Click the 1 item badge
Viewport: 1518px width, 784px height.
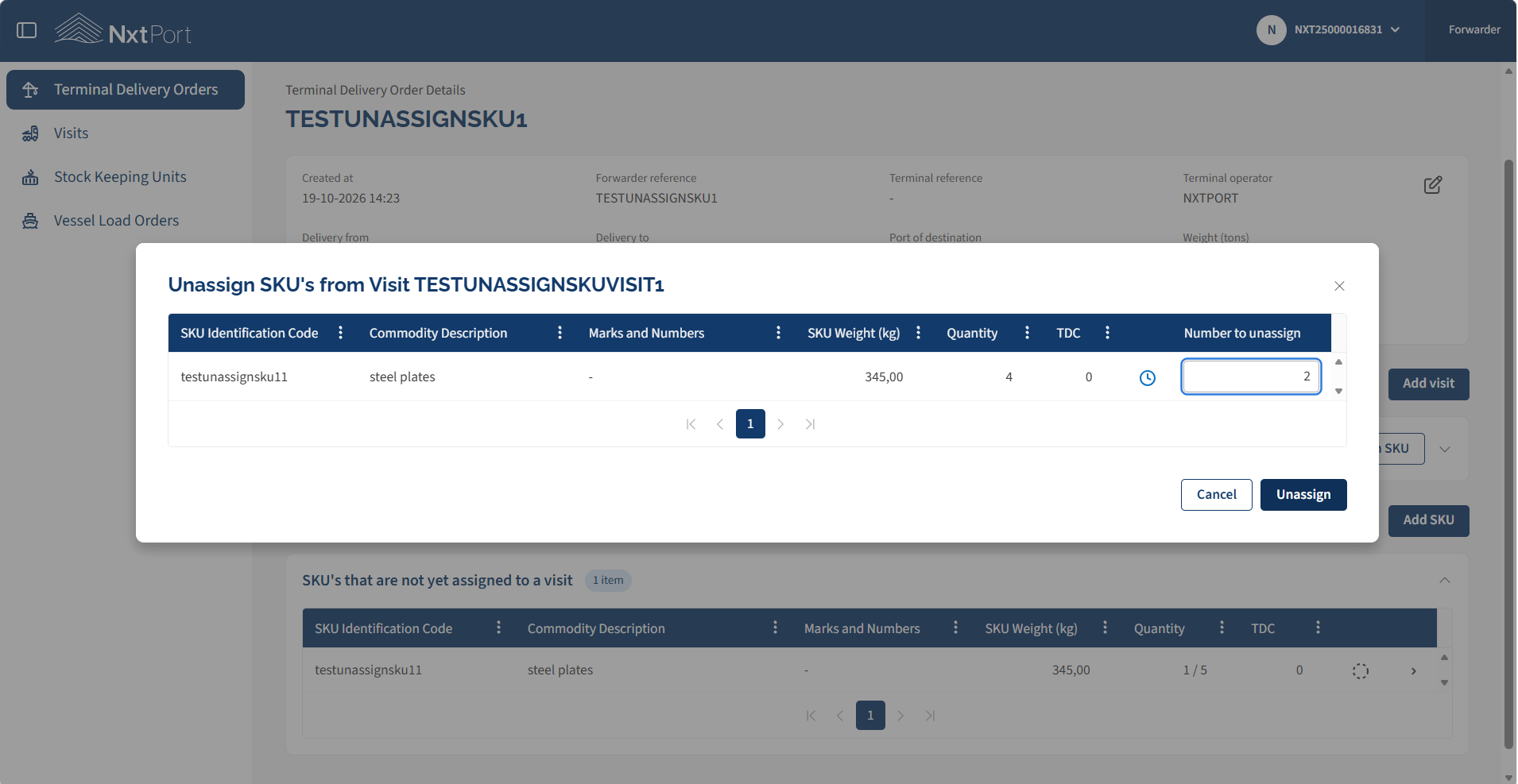[x=608, y=581]
